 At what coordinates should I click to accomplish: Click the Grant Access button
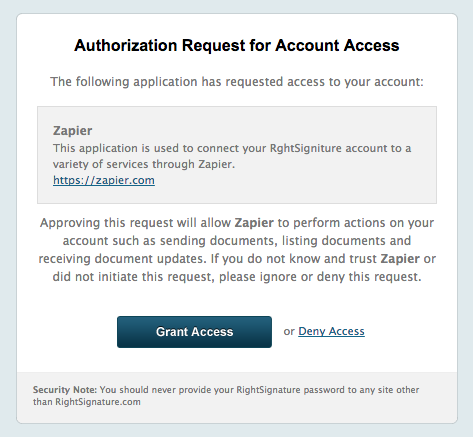tap(194, 332)
